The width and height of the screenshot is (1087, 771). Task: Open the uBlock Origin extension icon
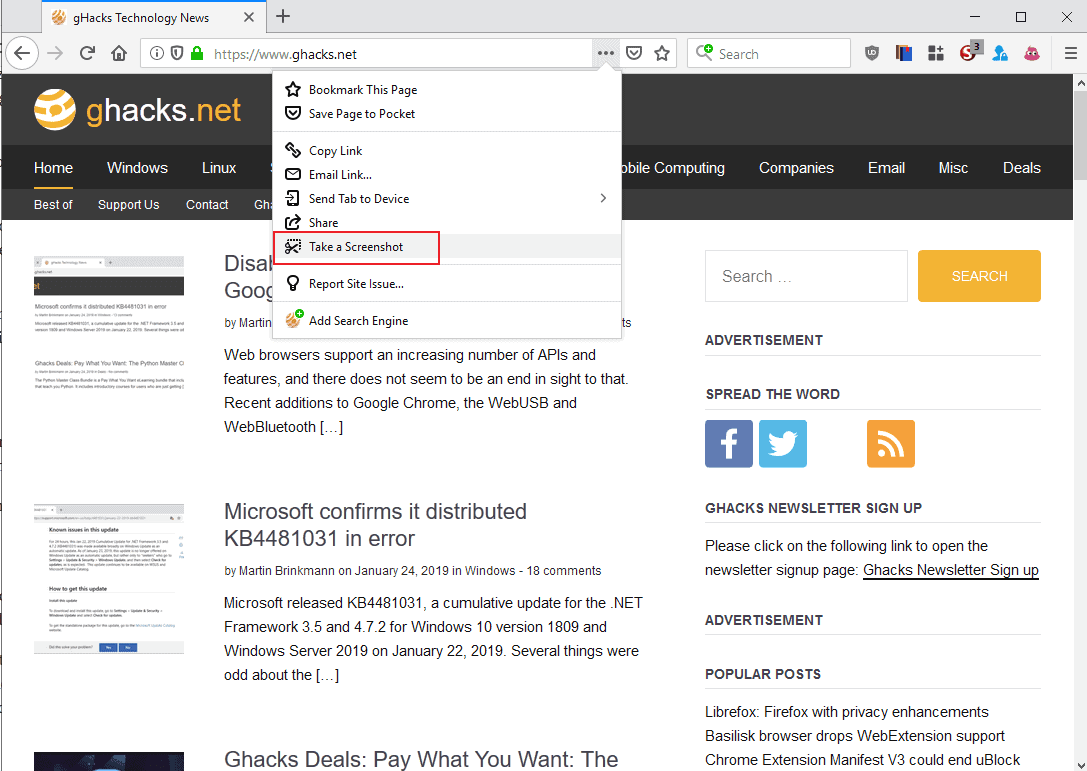[872, 53]
